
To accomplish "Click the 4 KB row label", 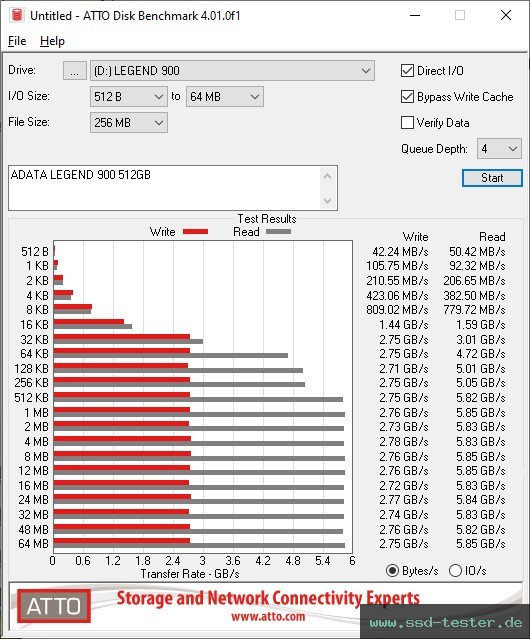I will click(x=37, y=295).
